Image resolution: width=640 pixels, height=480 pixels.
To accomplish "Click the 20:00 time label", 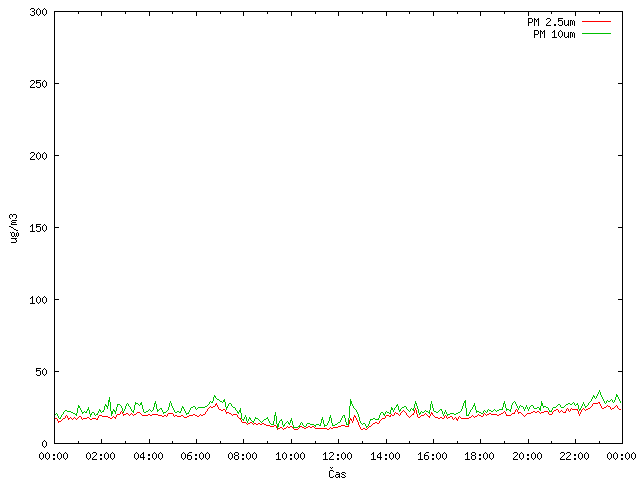I will click(527, 456).
